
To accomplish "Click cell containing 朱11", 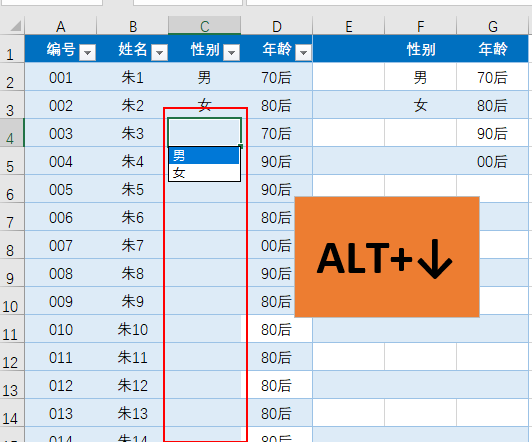I will pos(133,357).
